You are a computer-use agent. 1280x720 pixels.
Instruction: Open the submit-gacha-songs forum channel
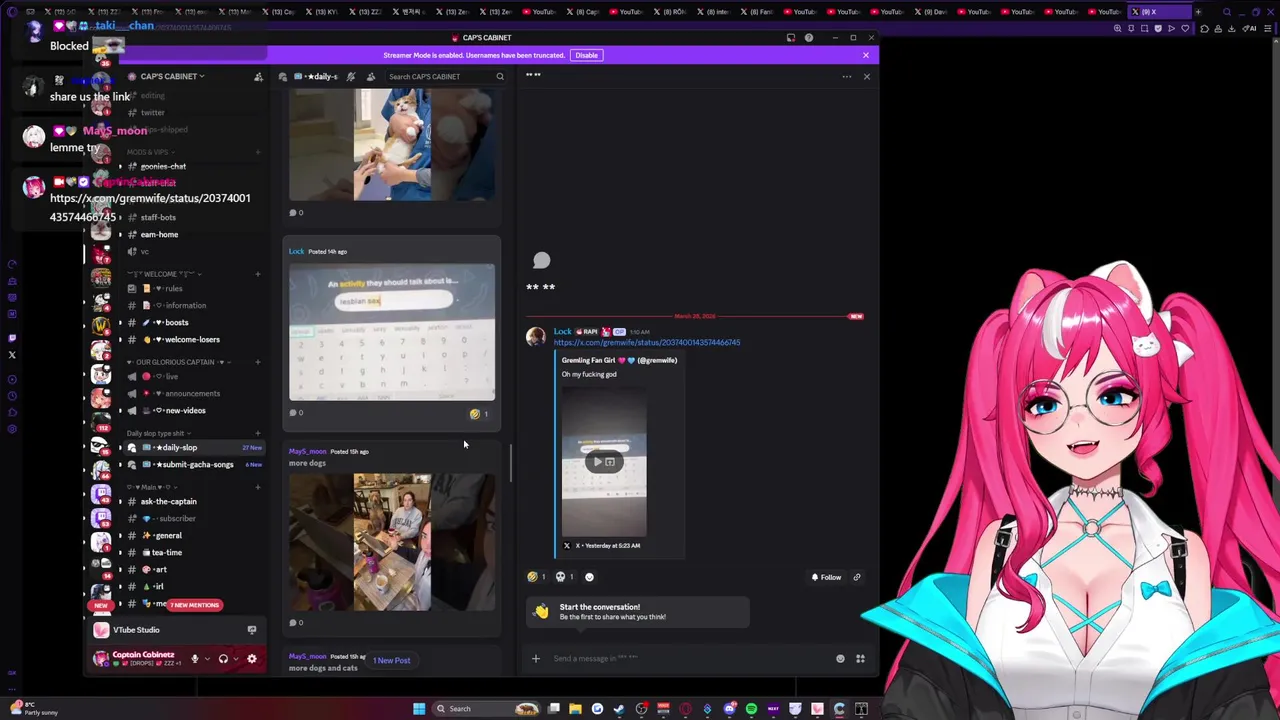pyautogui.click(x=195, y=464)
